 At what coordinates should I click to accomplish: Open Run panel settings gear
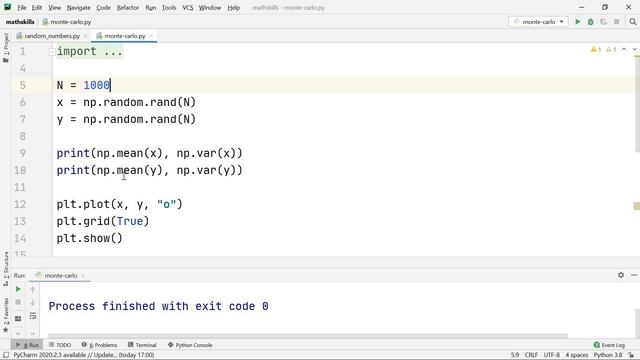[x=621, y=275]
